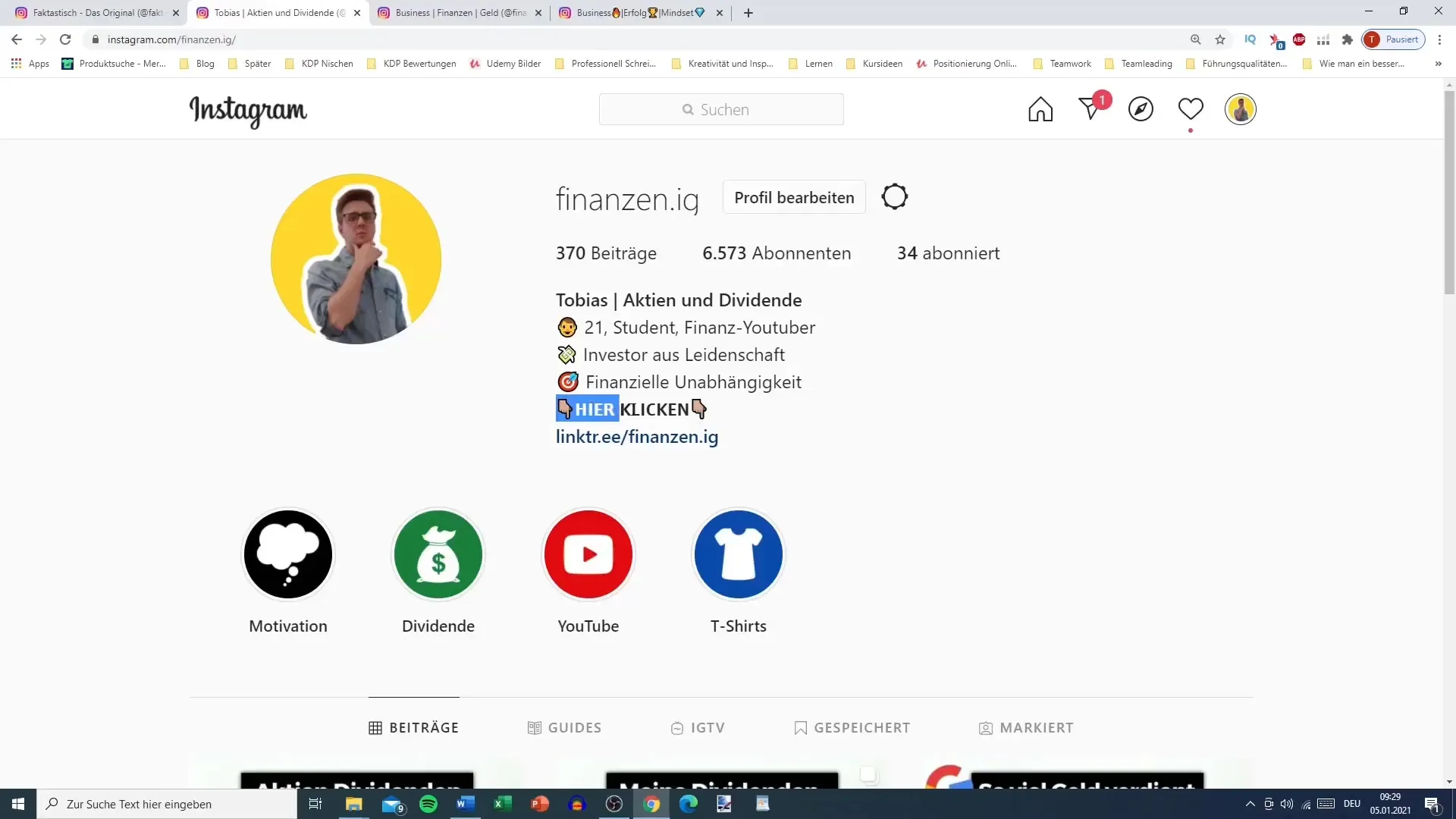Open Spotify from the taskbar

click(428, 804)
